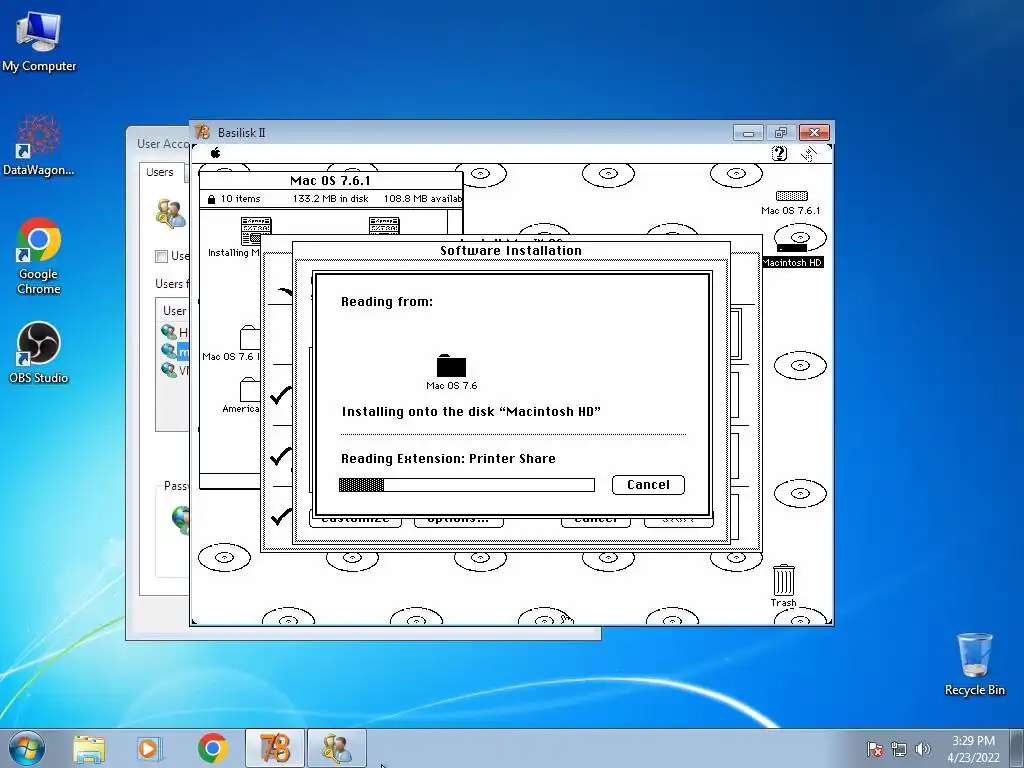1024x768 pixels.
Task: Minimize the Basilisk II window
Action: (x=748, y=133)
